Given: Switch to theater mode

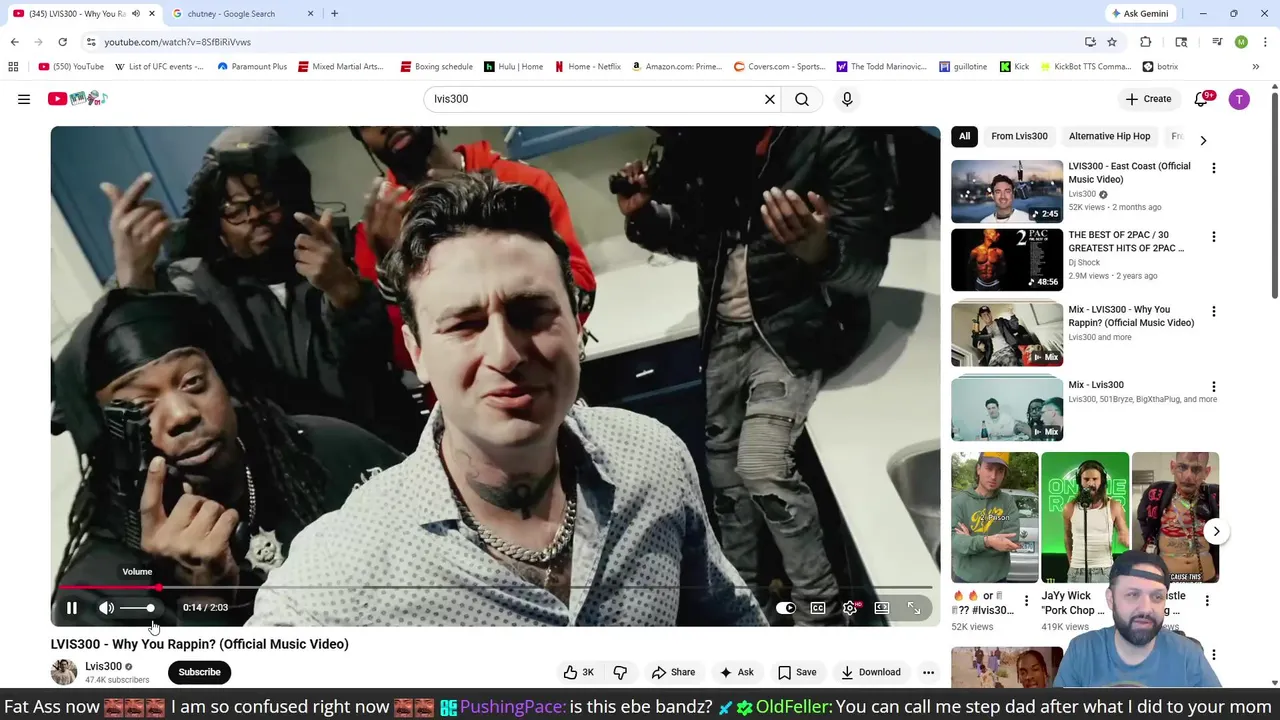Looking at the screenshot, I should 882,608.
